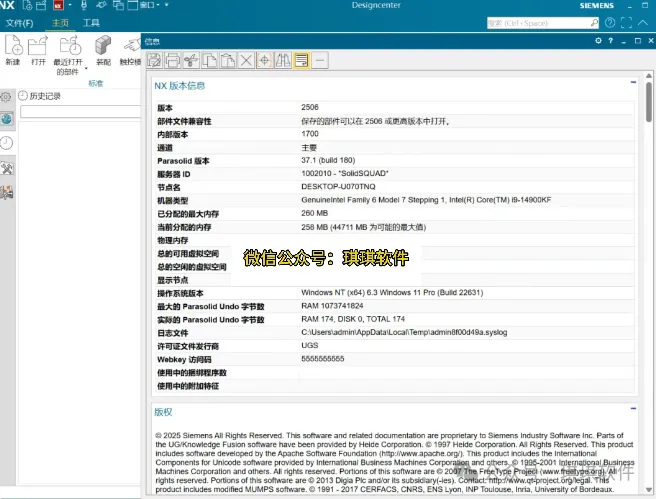656x499 pixels.
Task: Open the 文件(F) menu
Action: click(19, 23)
